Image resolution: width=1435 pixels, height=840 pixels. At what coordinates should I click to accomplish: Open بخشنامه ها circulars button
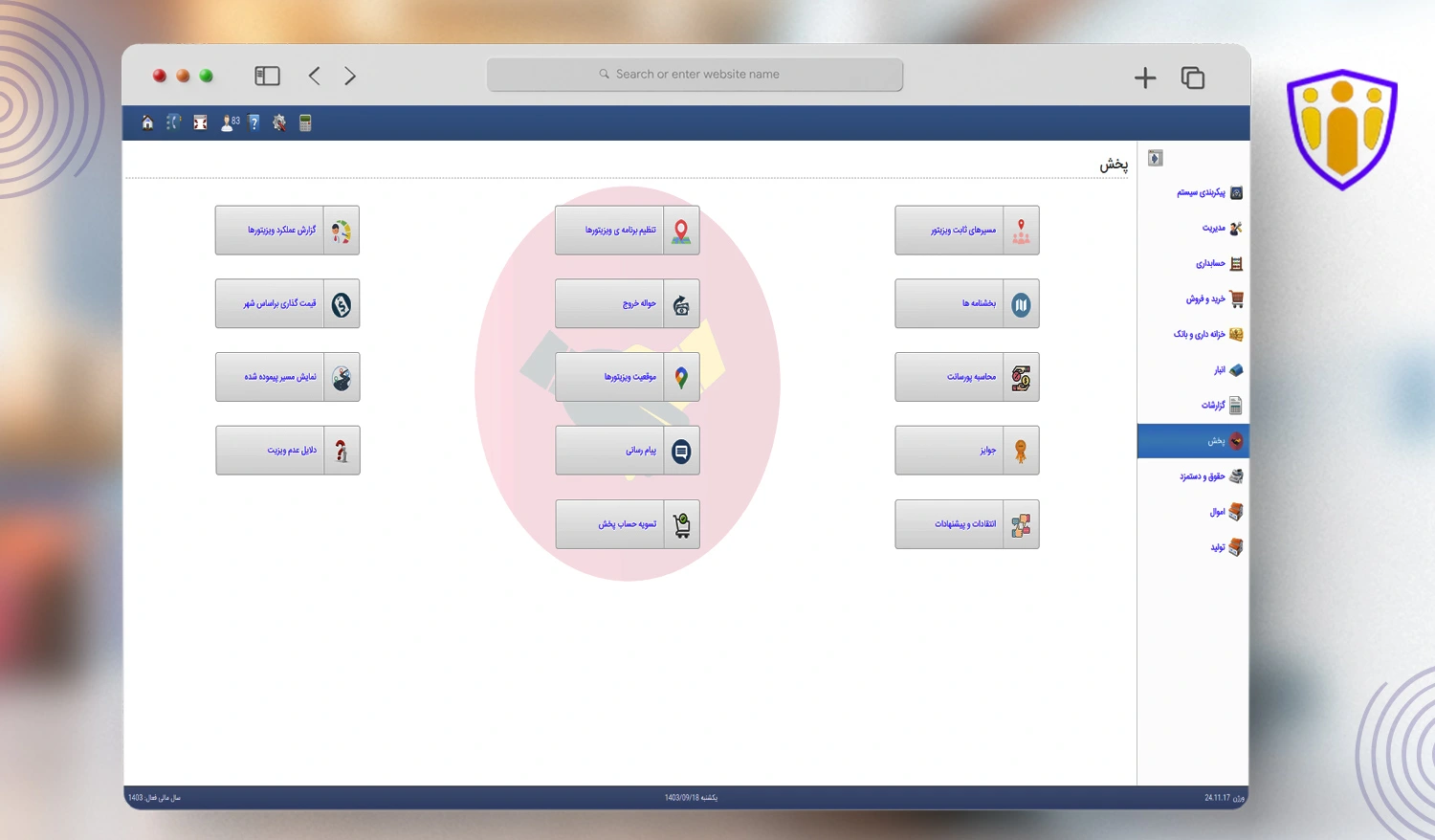point(967,304)
